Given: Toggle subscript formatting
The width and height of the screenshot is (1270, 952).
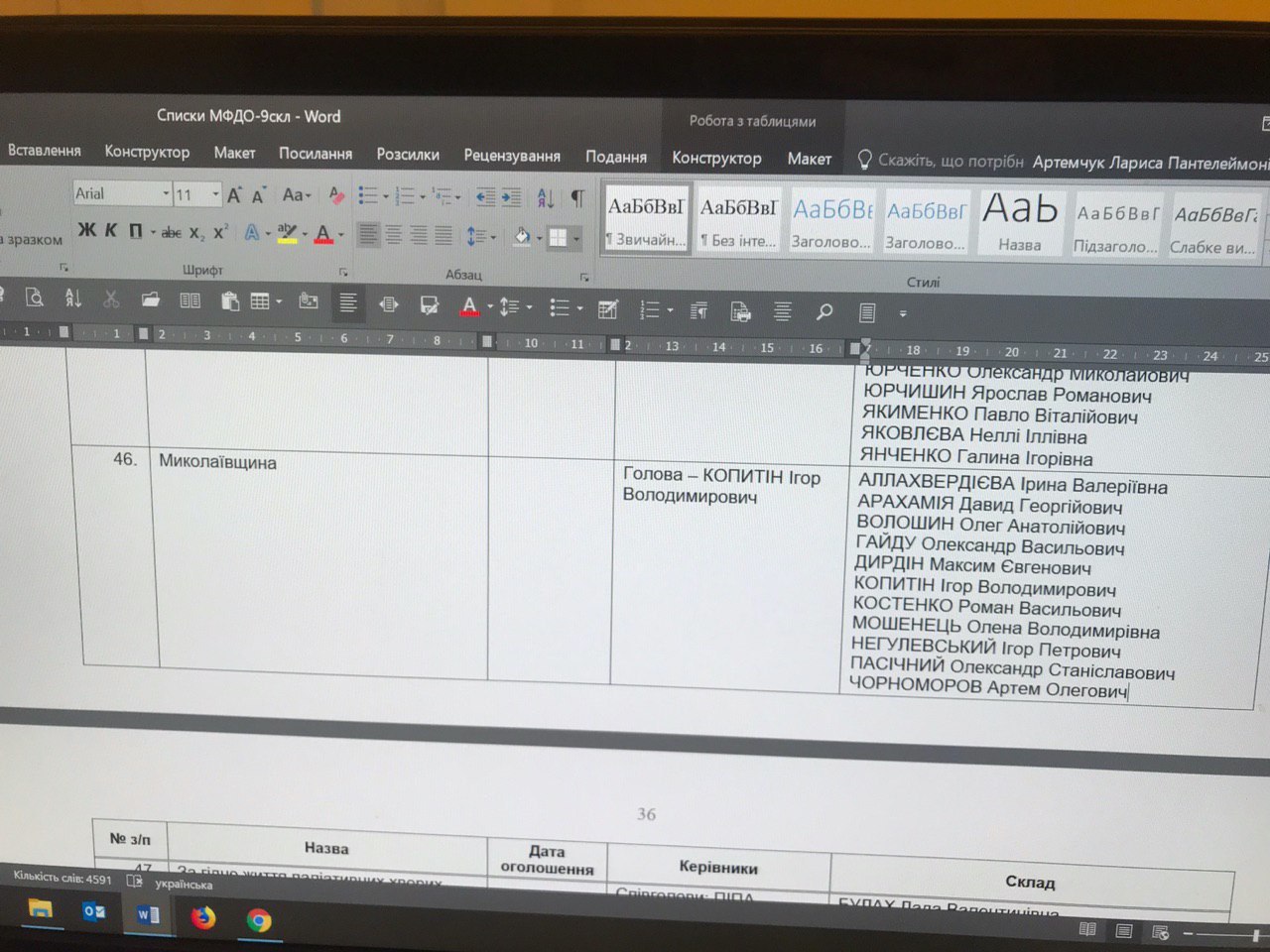Looking at the screenshot, I should click(196, 233).
